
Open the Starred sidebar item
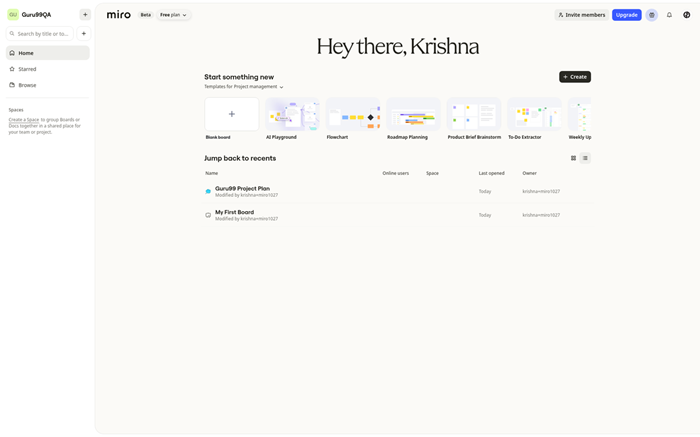48,69
